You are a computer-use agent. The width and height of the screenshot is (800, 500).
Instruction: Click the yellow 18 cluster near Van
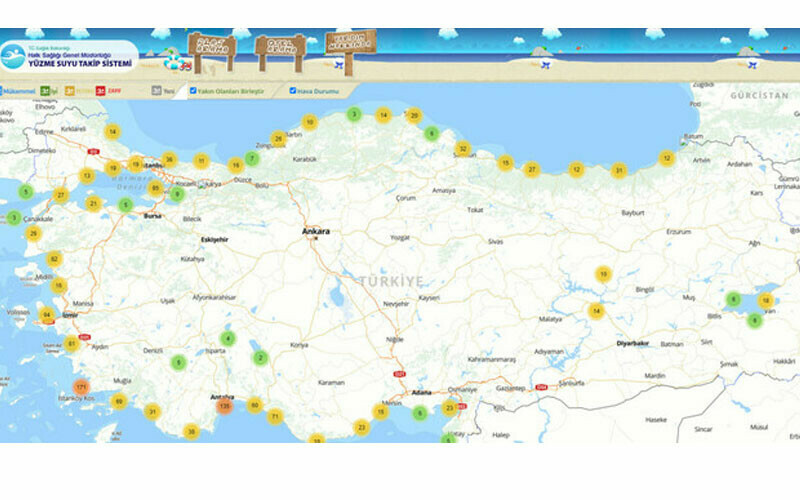[x=766, y=301]
